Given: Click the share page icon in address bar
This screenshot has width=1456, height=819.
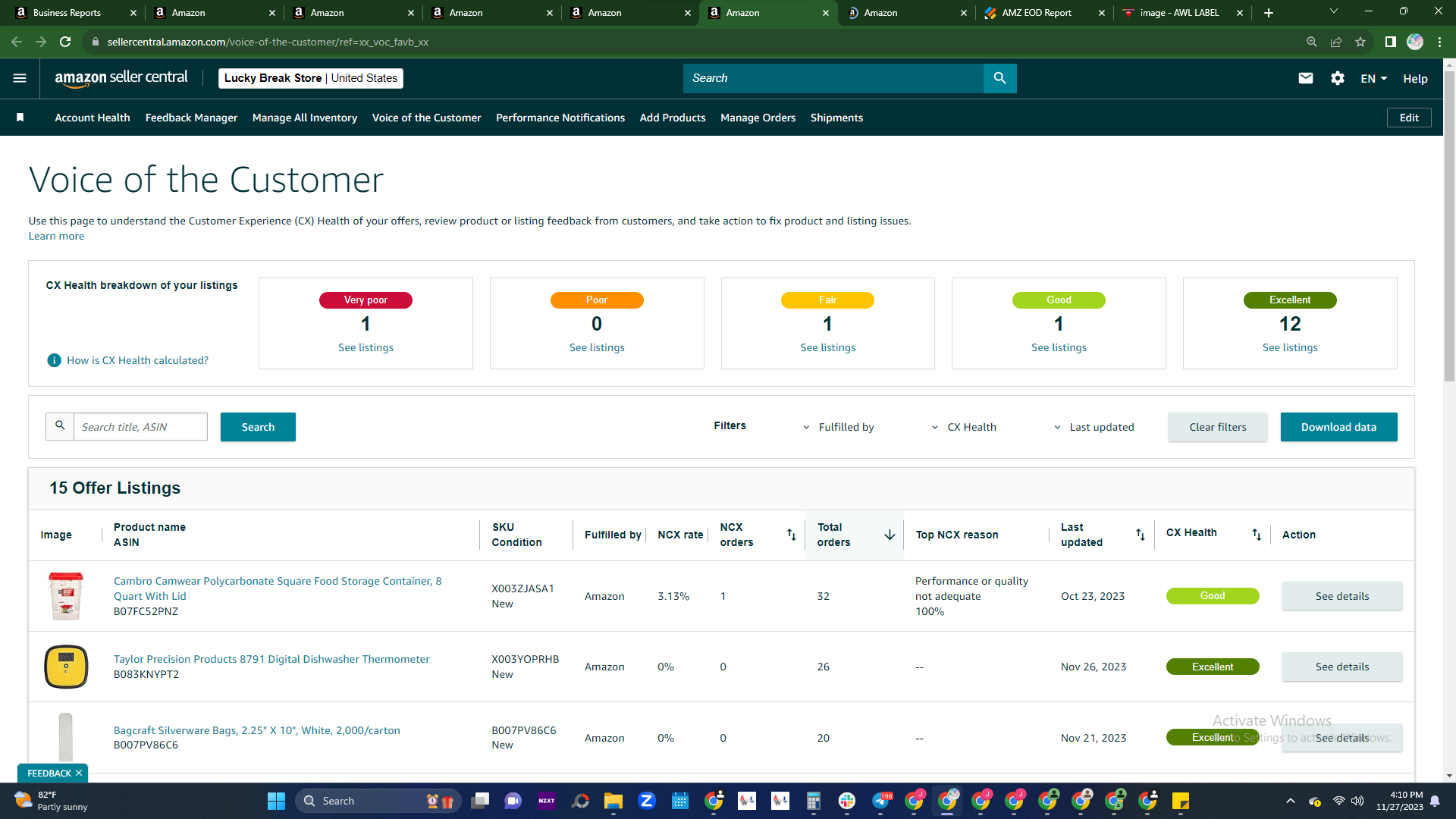Looking at the screenshot, I should point(1336,42).
